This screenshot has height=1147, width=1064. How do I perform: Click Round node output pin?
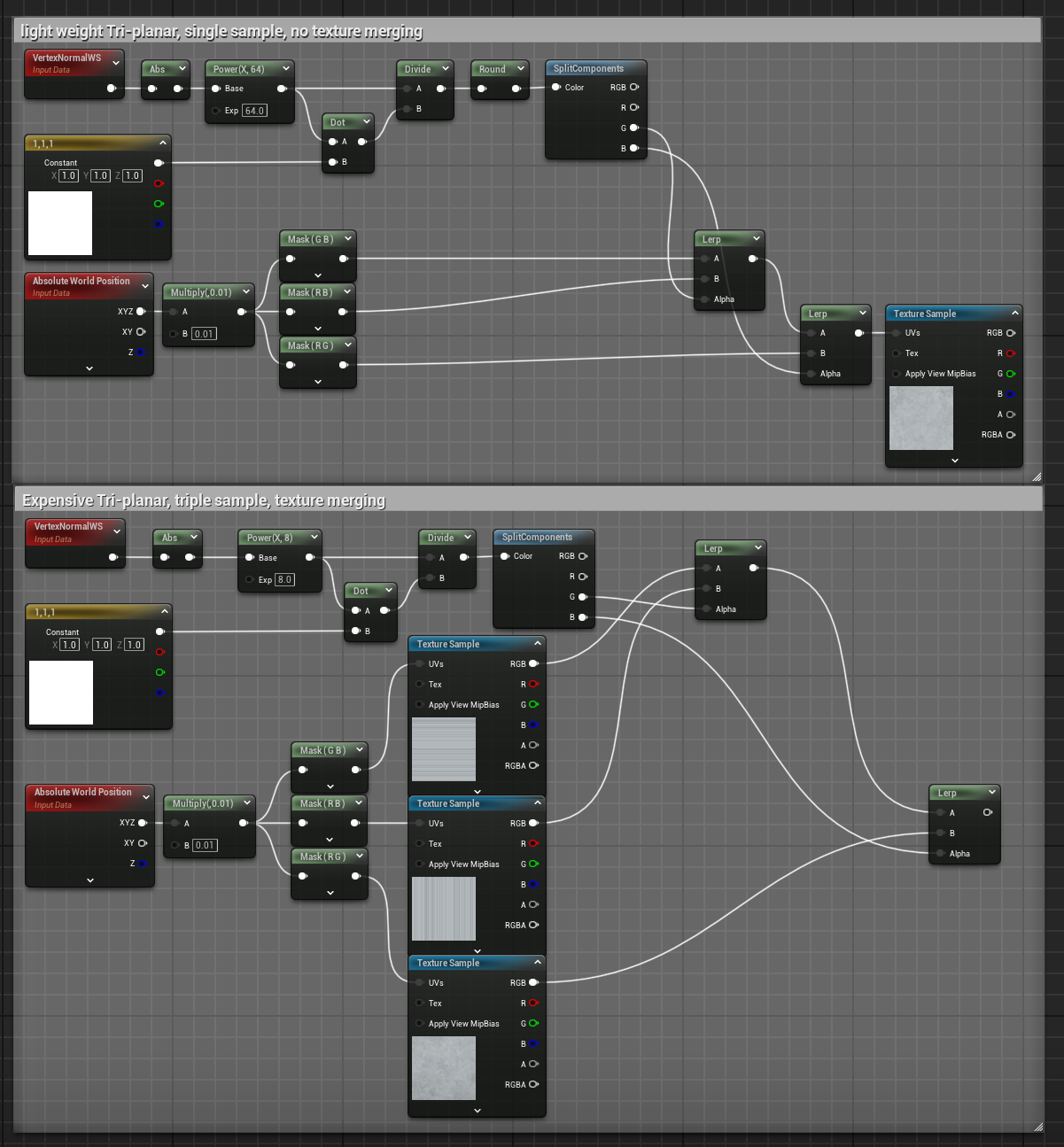click(x=516, y=89)
